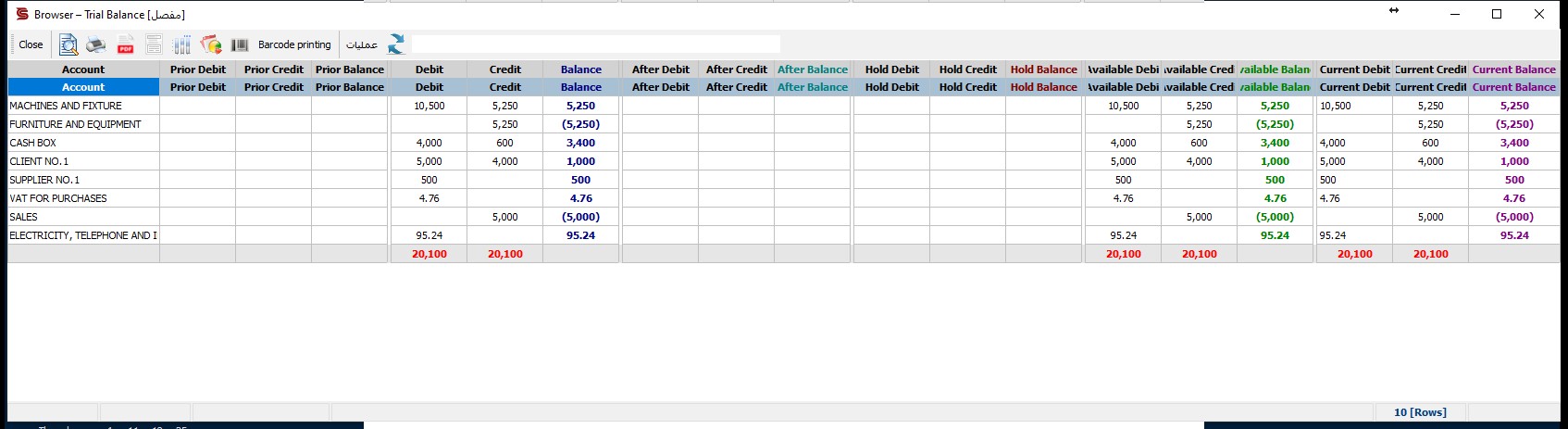Click the page layout document icon
This screenshot has height=429, width=1568.
tap(155, 44)
